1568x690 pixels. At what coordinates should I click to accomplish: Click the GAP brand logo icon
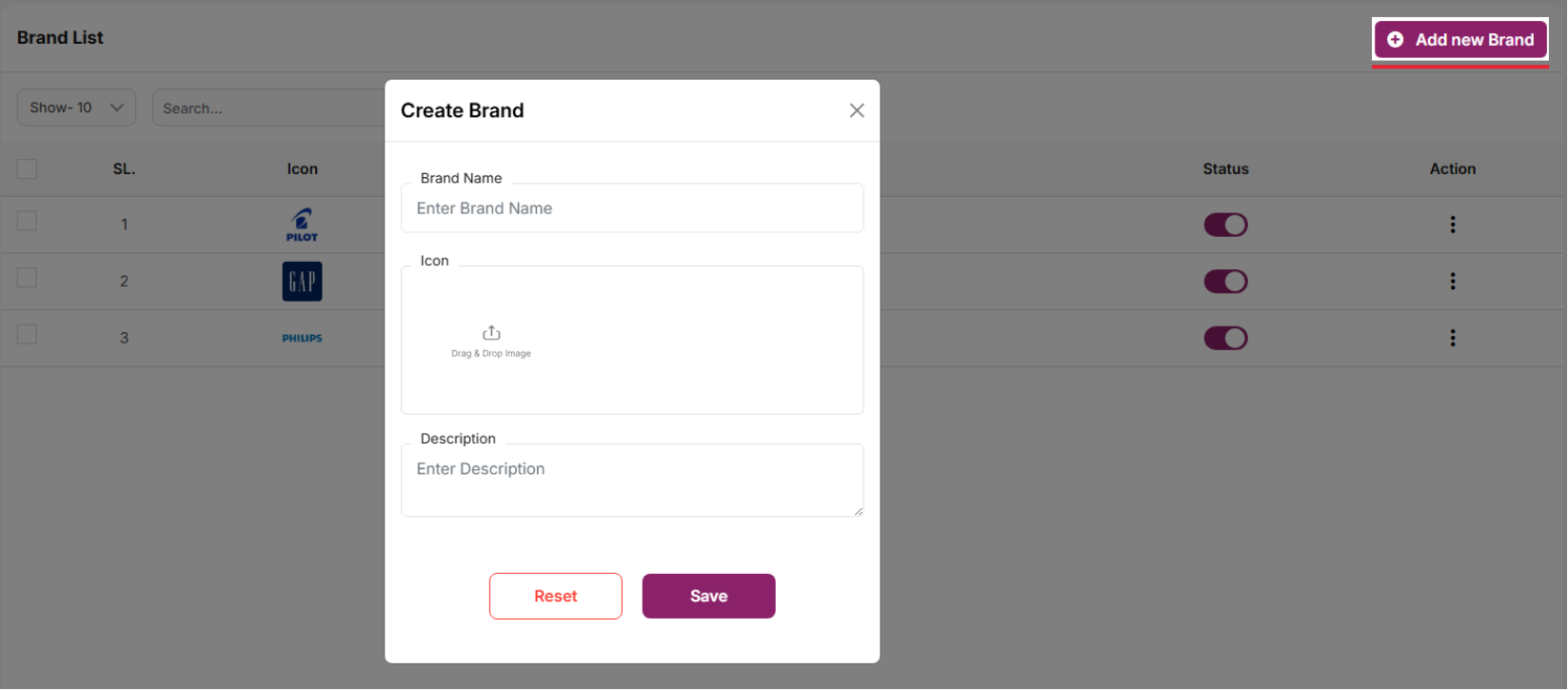(x=302, y=282)
